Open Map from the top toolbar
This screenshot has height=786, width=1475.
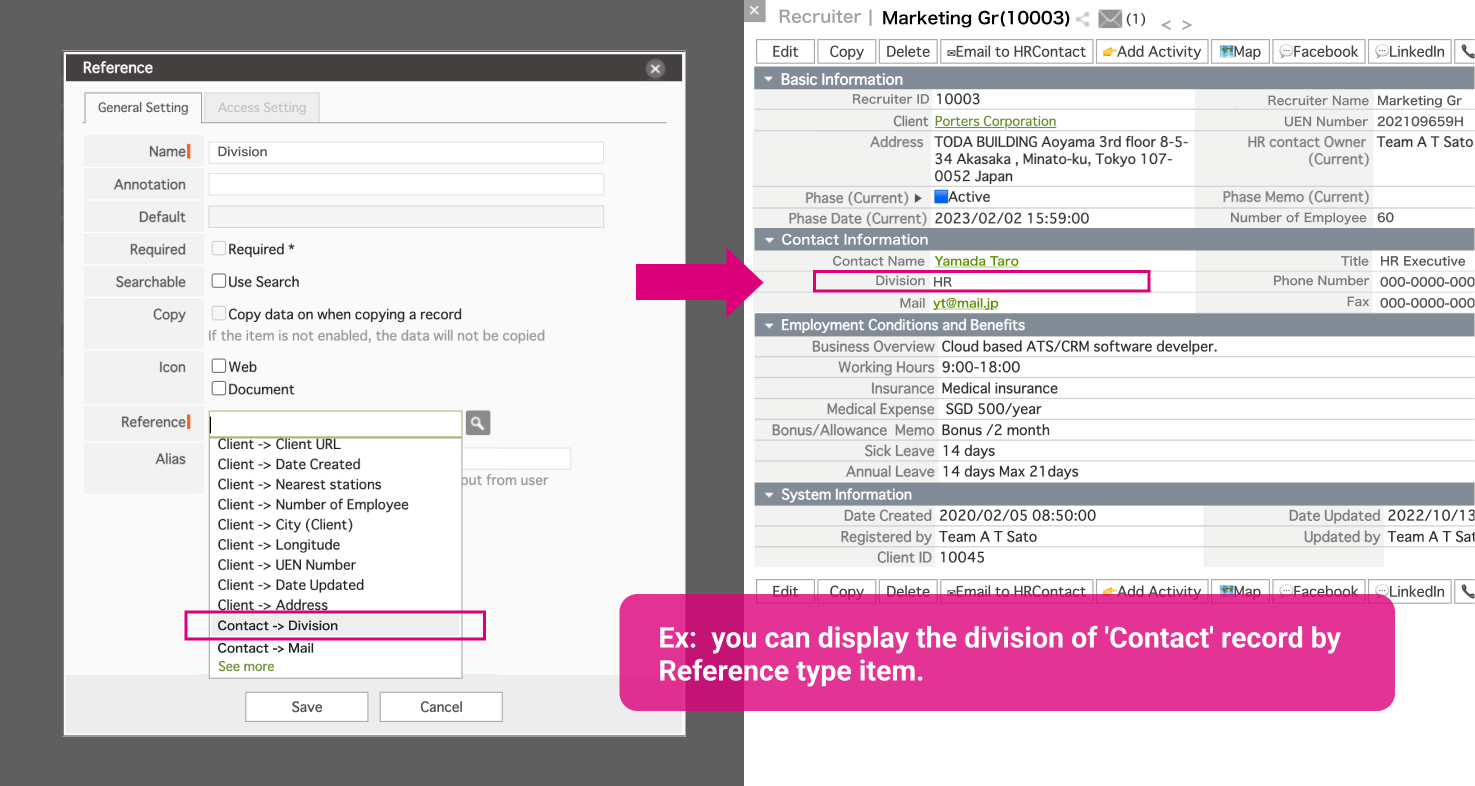(x=1240, y=52)
